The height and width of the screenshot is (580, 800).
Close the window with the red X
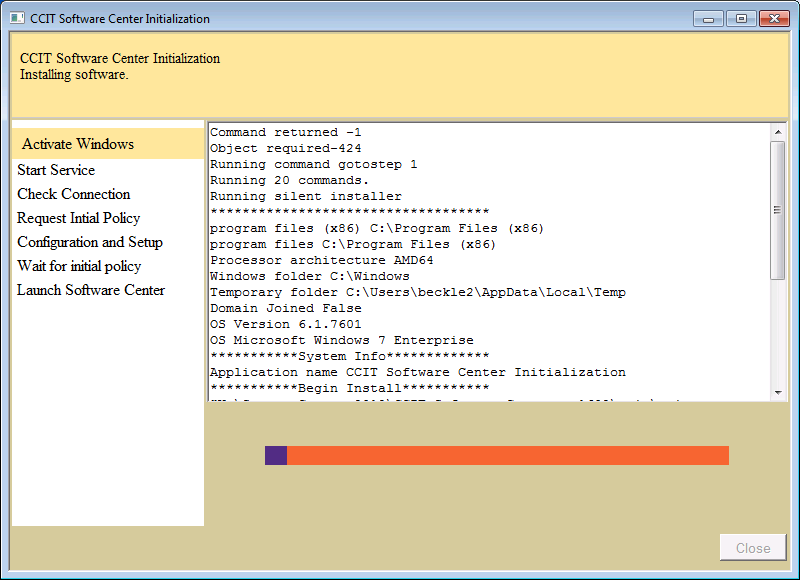pos(774,19)
